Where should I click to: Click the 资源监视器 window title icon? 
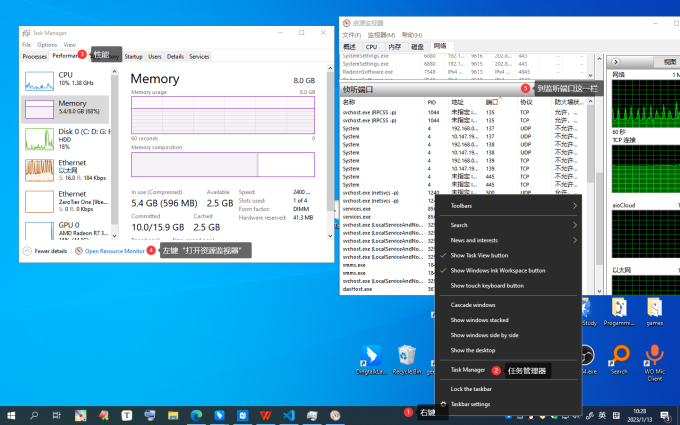pyautogui.click(x=346, y=23)
